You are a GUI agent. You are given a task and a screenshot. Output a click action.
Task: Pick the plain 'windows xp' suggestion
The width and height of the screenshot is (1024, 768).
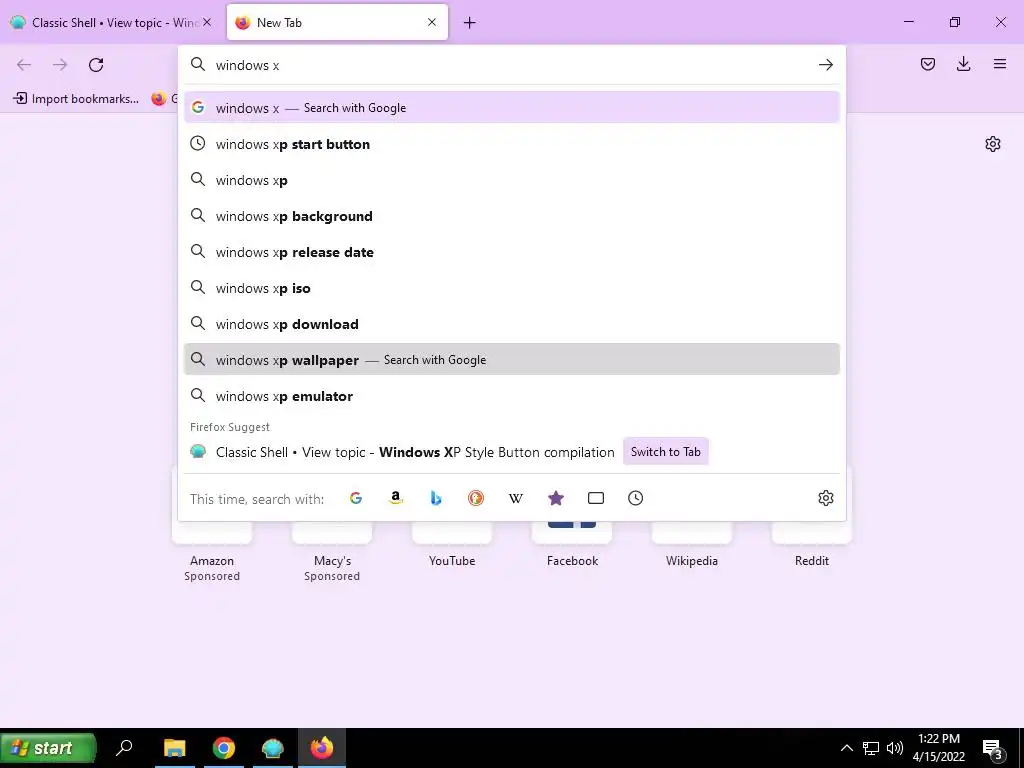512,180
